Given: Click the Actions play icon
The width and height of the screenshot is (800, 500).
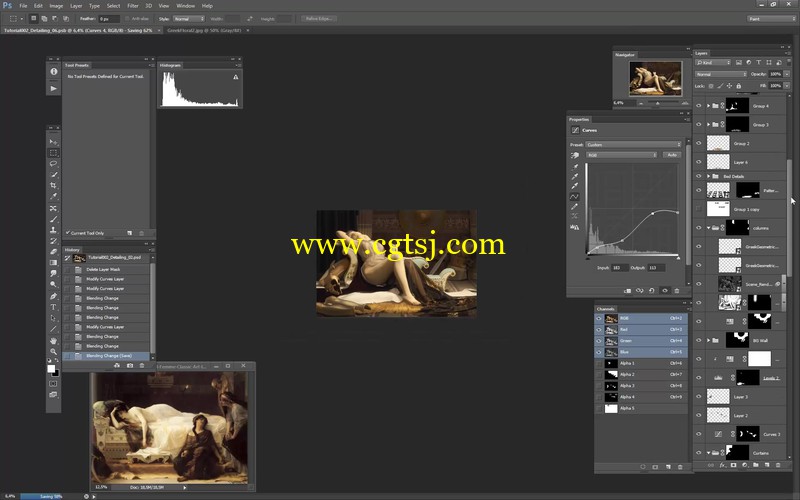Looking at the screenshot, I should 54,88.
